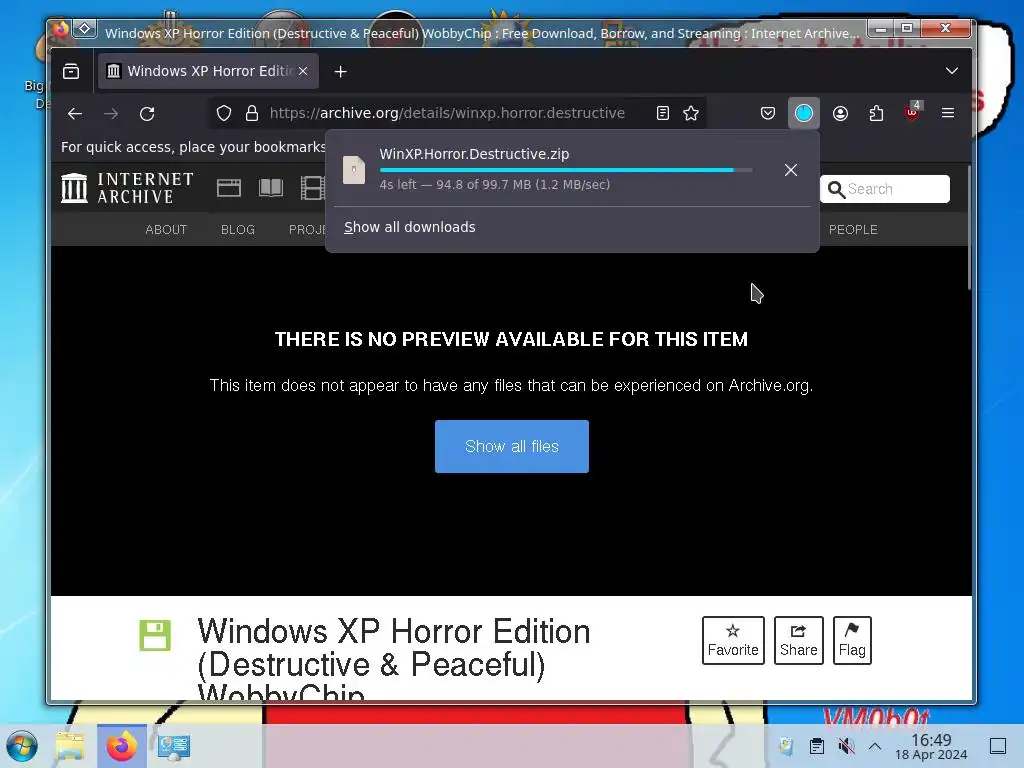Screen dimensions: 1024x768
Task: Bookmark this page with the star icon
Action: pos(691,114)
